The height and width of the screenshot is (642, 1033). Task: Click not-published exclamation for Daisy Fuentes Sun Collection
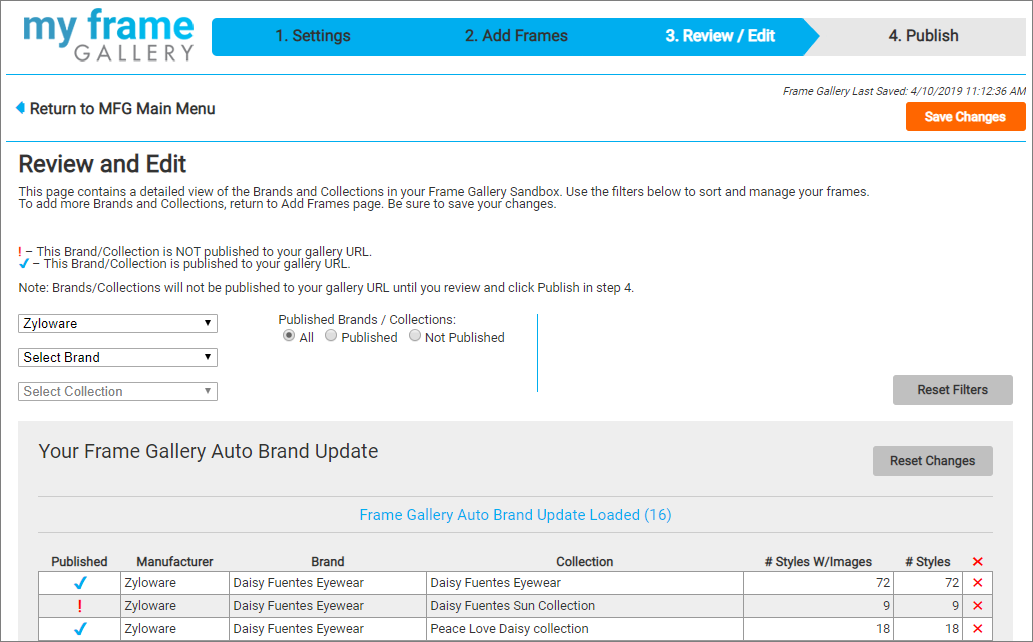pyautogui.click(x=80, y=606)
